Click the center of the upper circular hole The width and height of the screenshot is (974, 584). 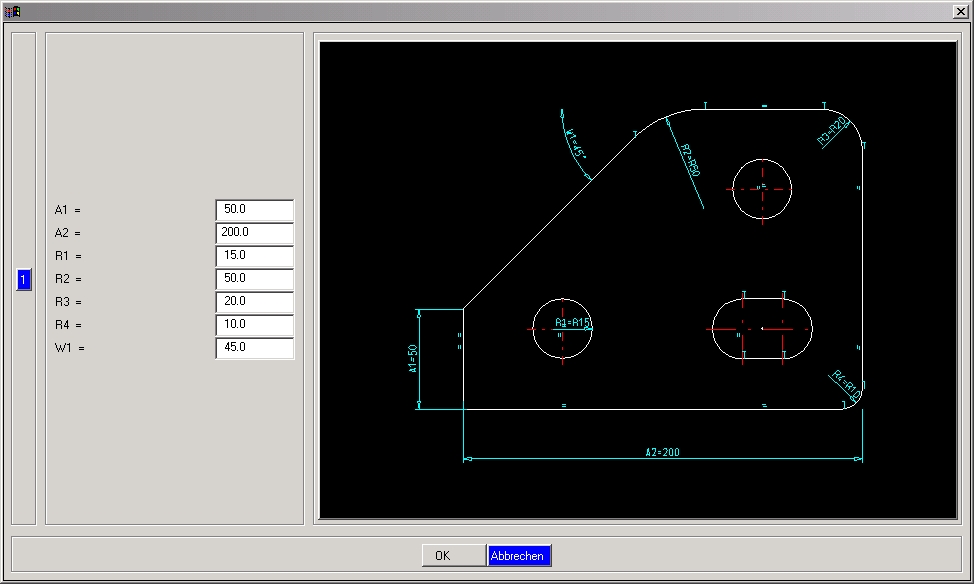point(762,187)
